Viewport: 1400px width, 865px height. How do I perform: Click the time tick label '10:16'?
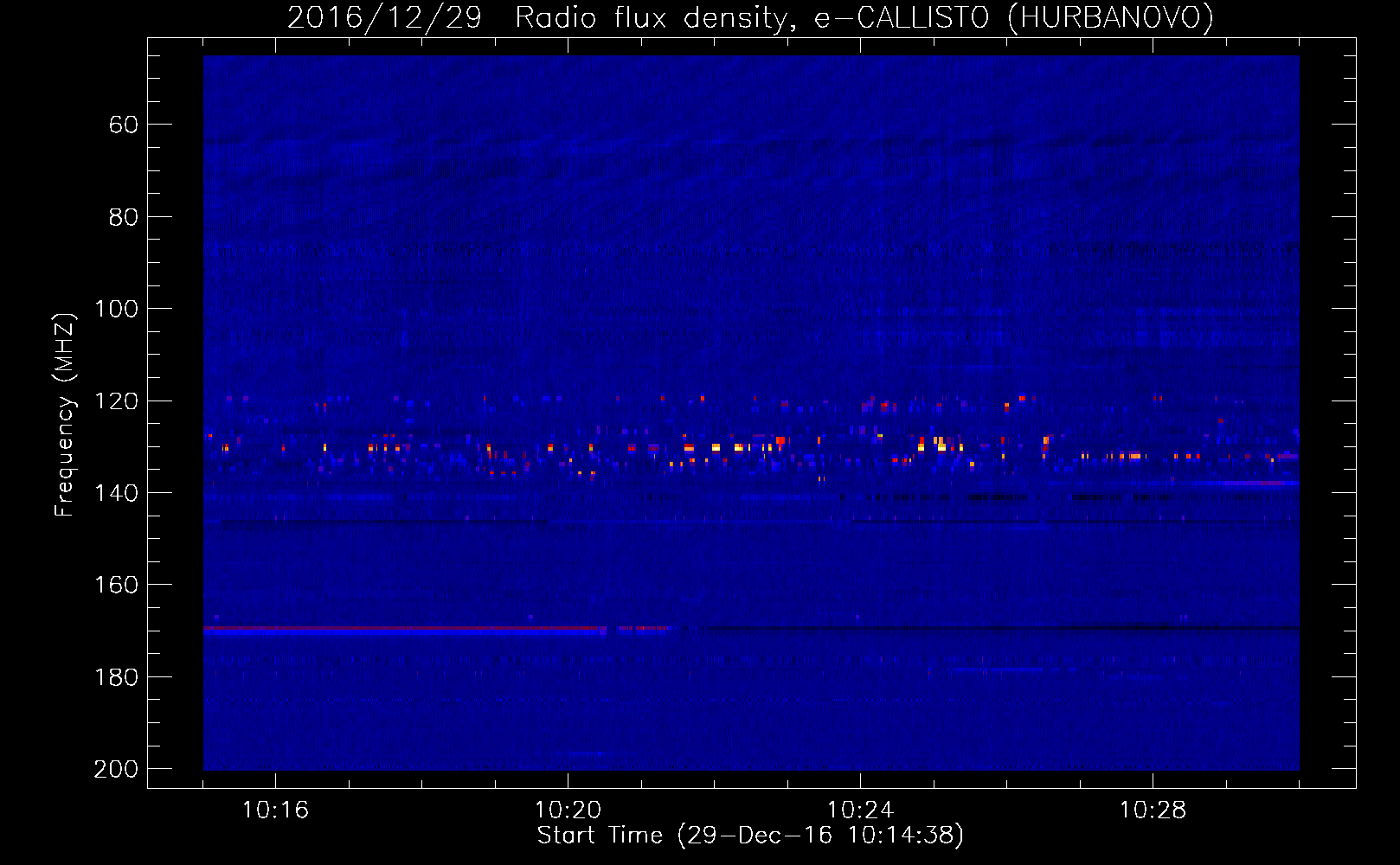point(275,811)
